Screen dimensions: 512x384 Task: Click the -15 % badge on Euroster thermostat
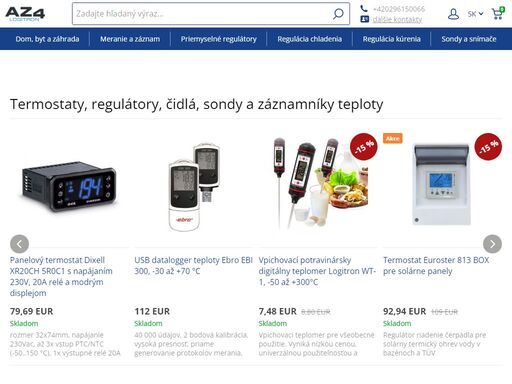click(488, 147)
